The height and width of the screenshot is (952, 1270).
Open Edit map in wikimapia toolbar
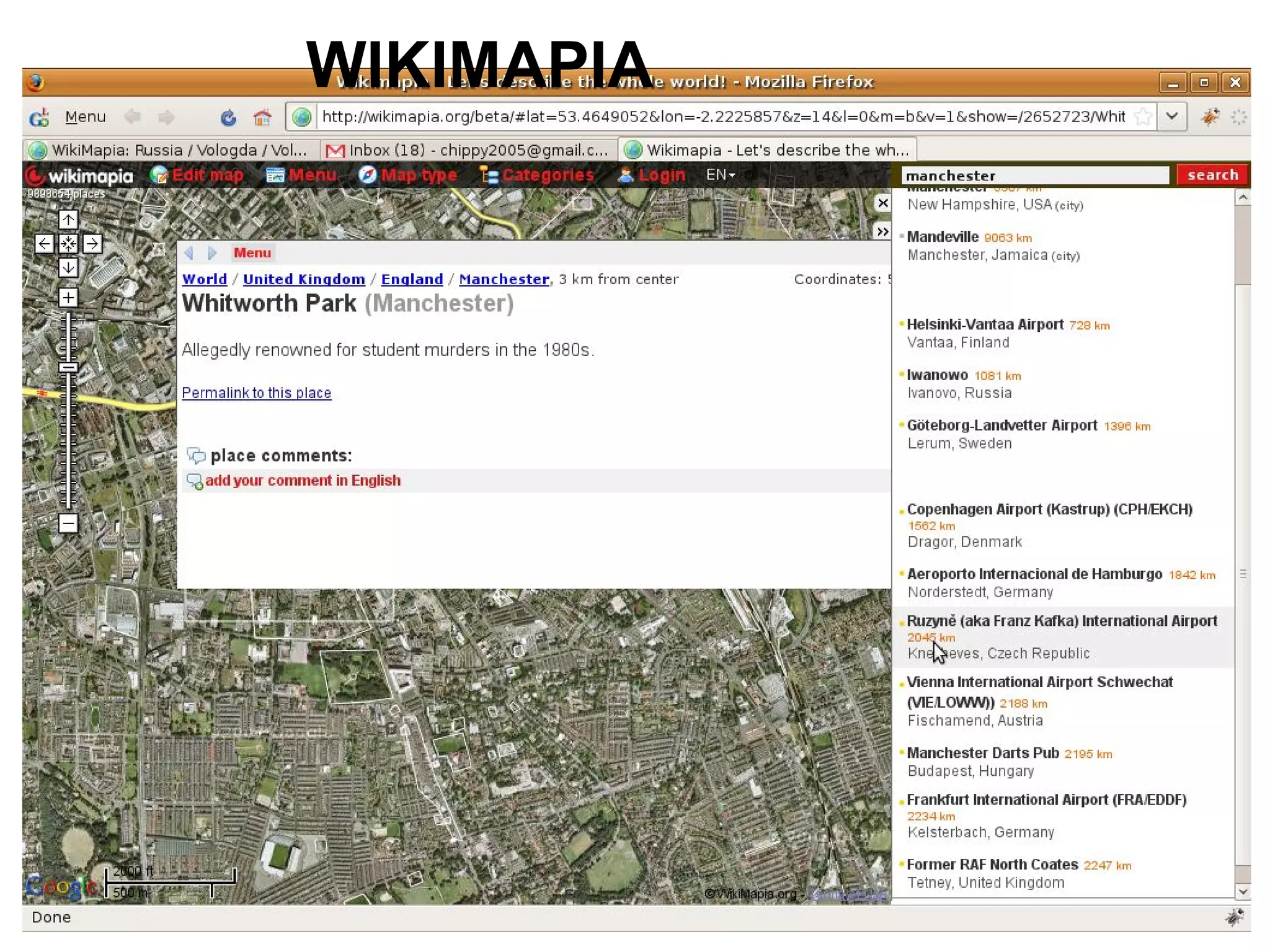[x=197, y=176]
